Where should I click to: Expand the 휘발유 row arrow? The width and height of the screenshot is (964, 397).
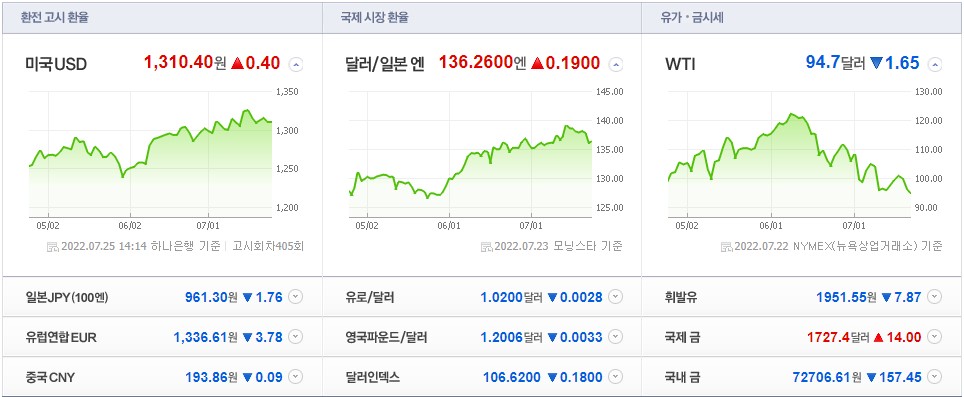934,297
